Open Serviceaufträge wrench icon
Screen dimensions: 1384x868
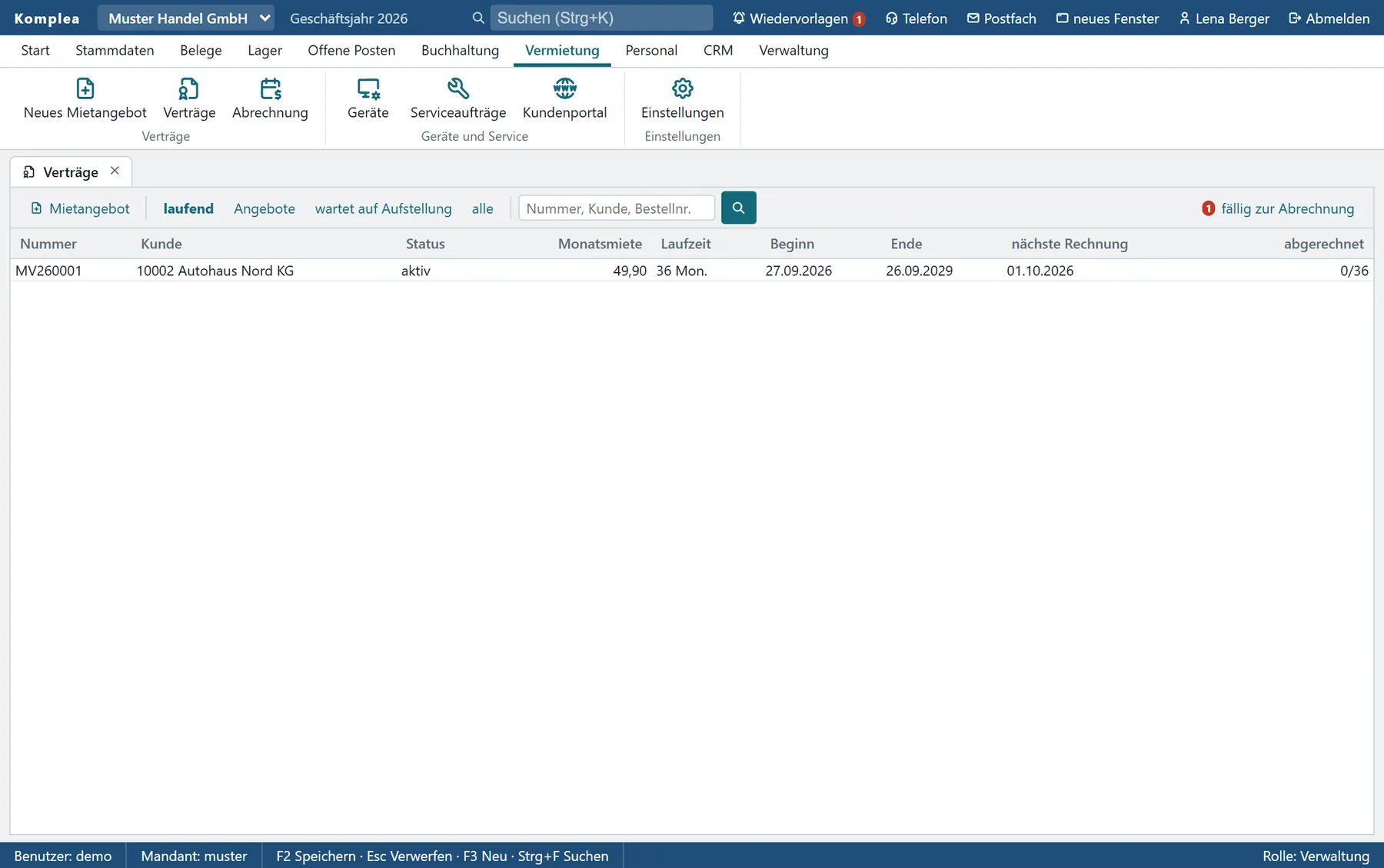[458, 98]
